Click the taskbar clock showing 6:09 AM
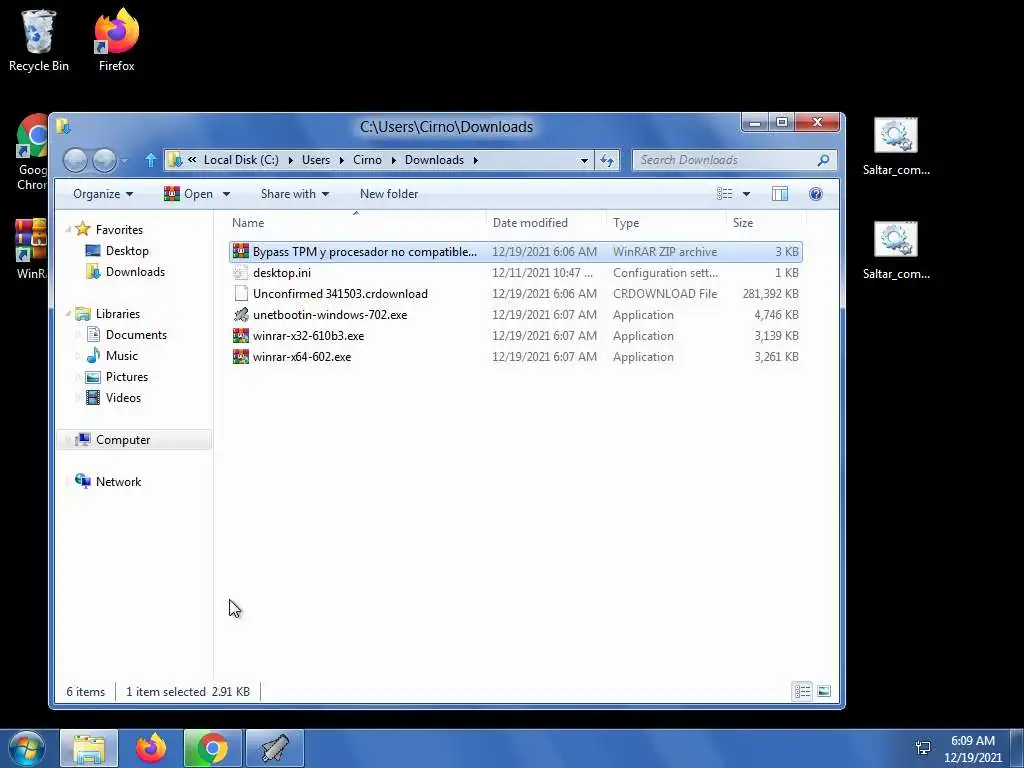The height and width of the screenshot is (768, 1024). [972, 748]
